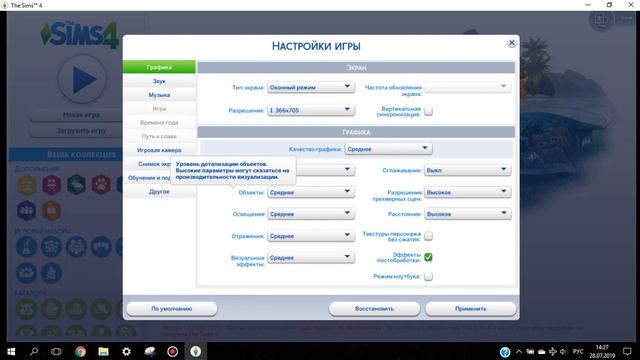Click the Sims 4 logo
This screenshot has height=360, width=640.
(80, 34)
